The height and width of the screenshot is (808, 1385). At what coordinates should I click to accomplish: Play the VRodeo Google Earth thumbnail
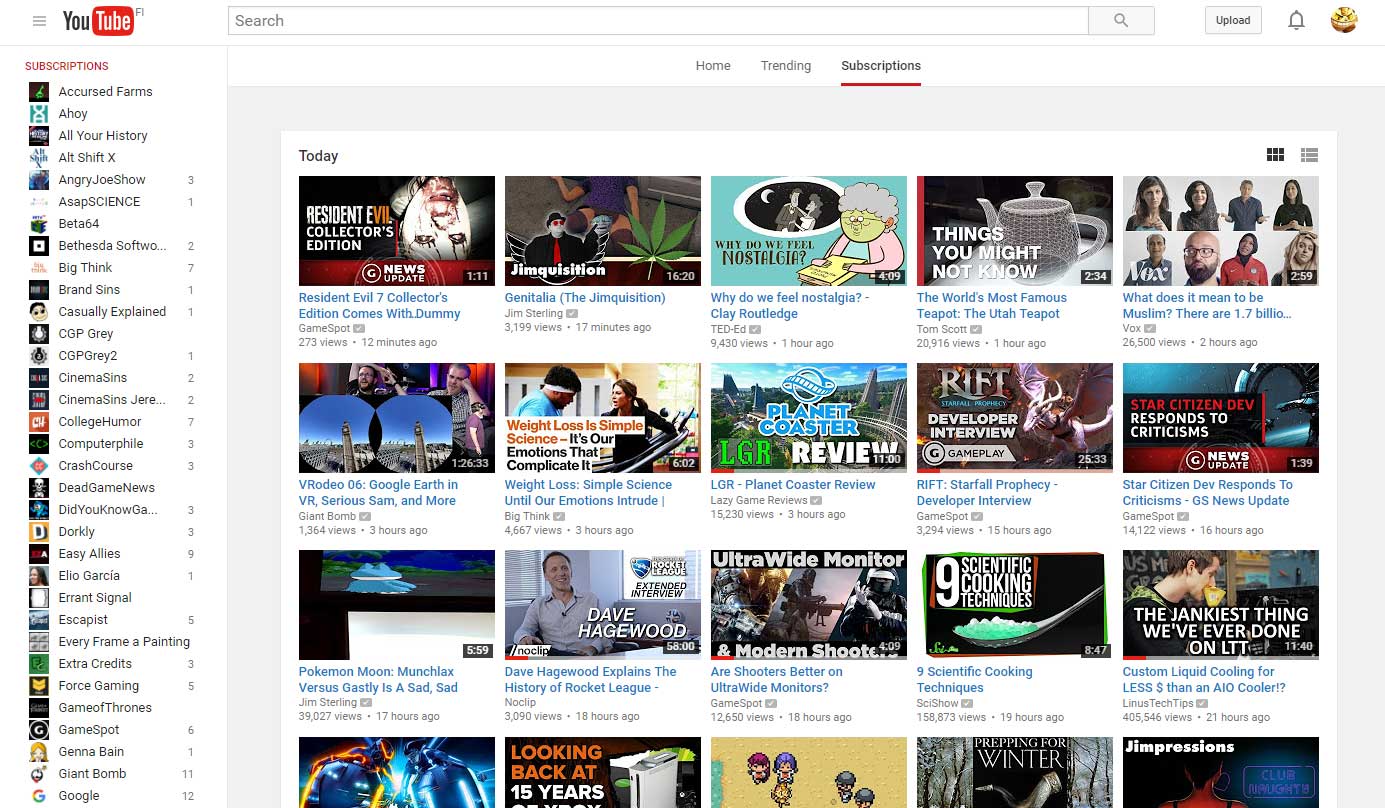[x=397, y=418]
